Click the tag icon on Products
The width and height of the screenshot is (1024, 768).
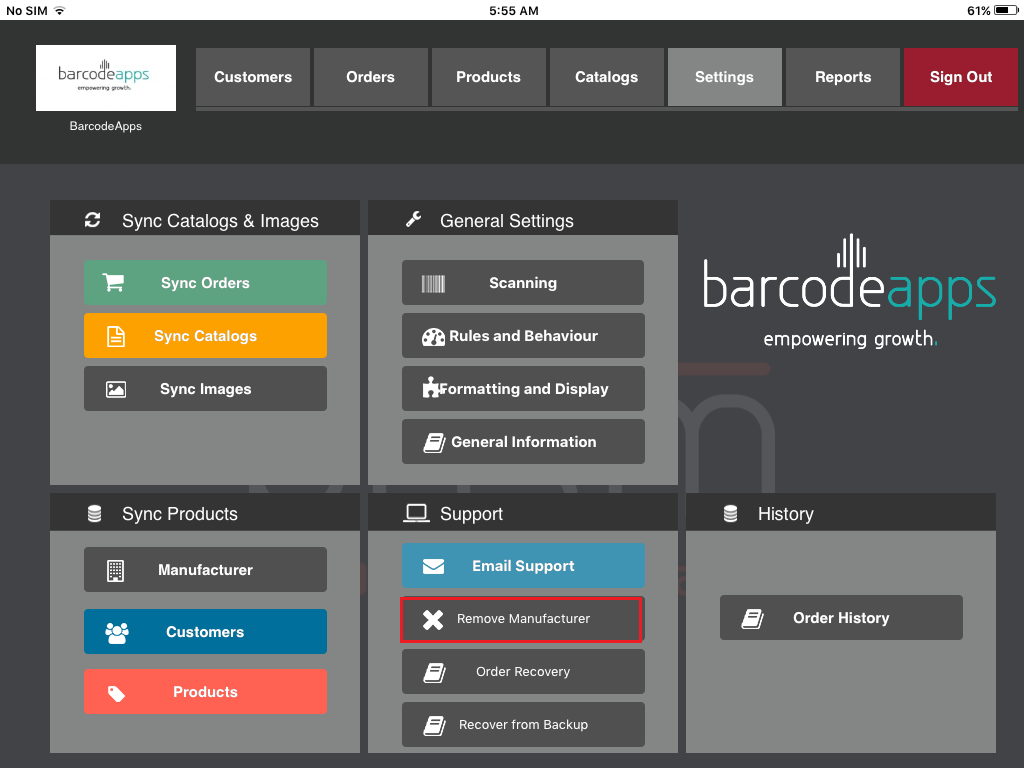click(116, 694)
